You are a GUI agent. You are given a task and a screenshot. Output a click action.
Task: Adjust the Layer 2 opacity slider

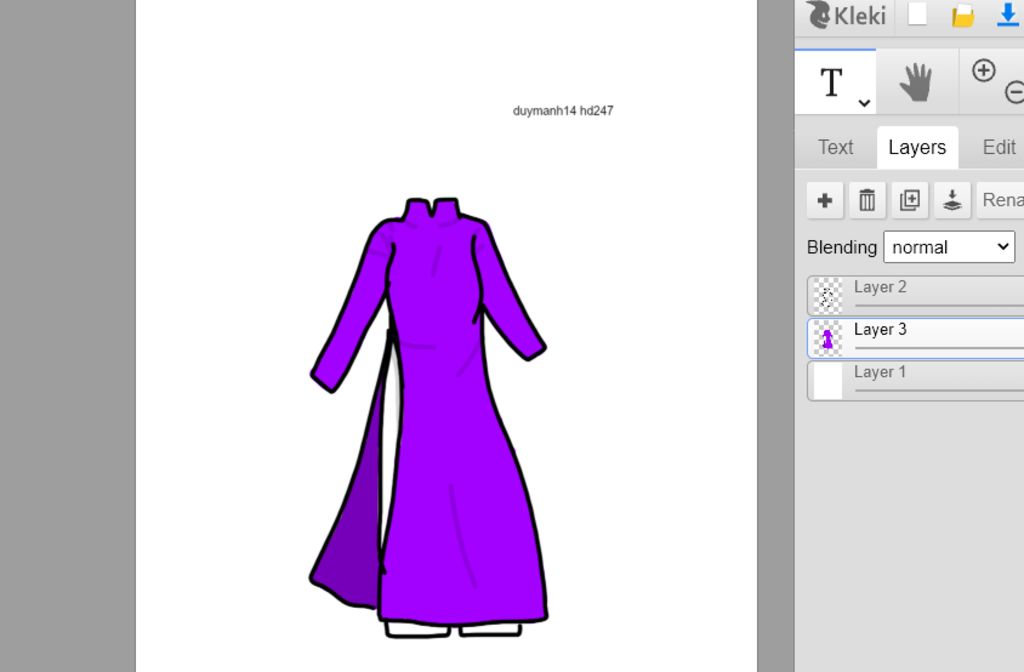click(939, 305)
